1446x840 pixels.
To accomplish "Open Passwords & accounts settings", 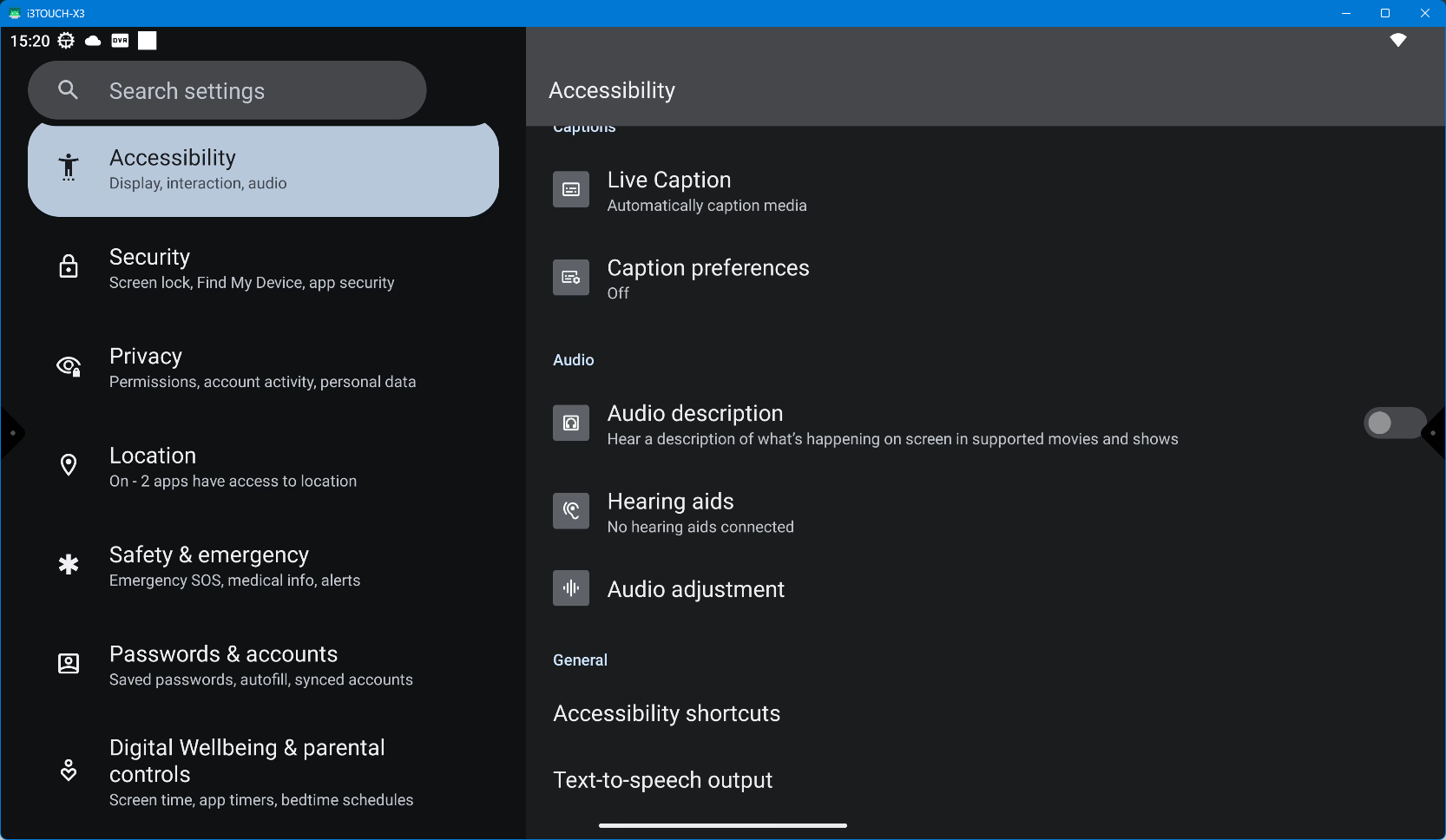I will [x=260, y=666].
